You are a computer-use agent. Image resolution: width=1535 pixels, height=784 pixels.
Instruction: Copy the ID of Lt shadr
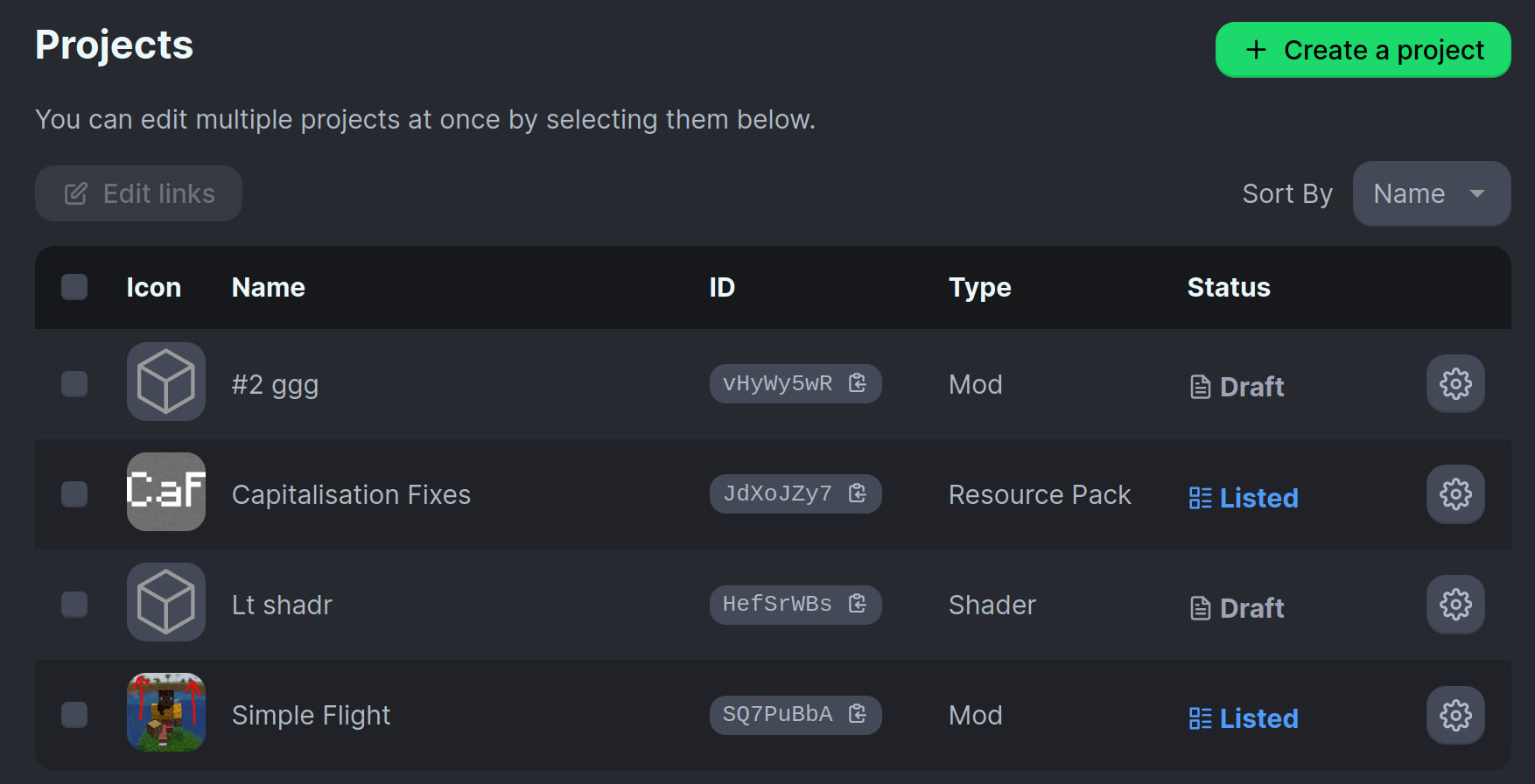pos(857,604)
